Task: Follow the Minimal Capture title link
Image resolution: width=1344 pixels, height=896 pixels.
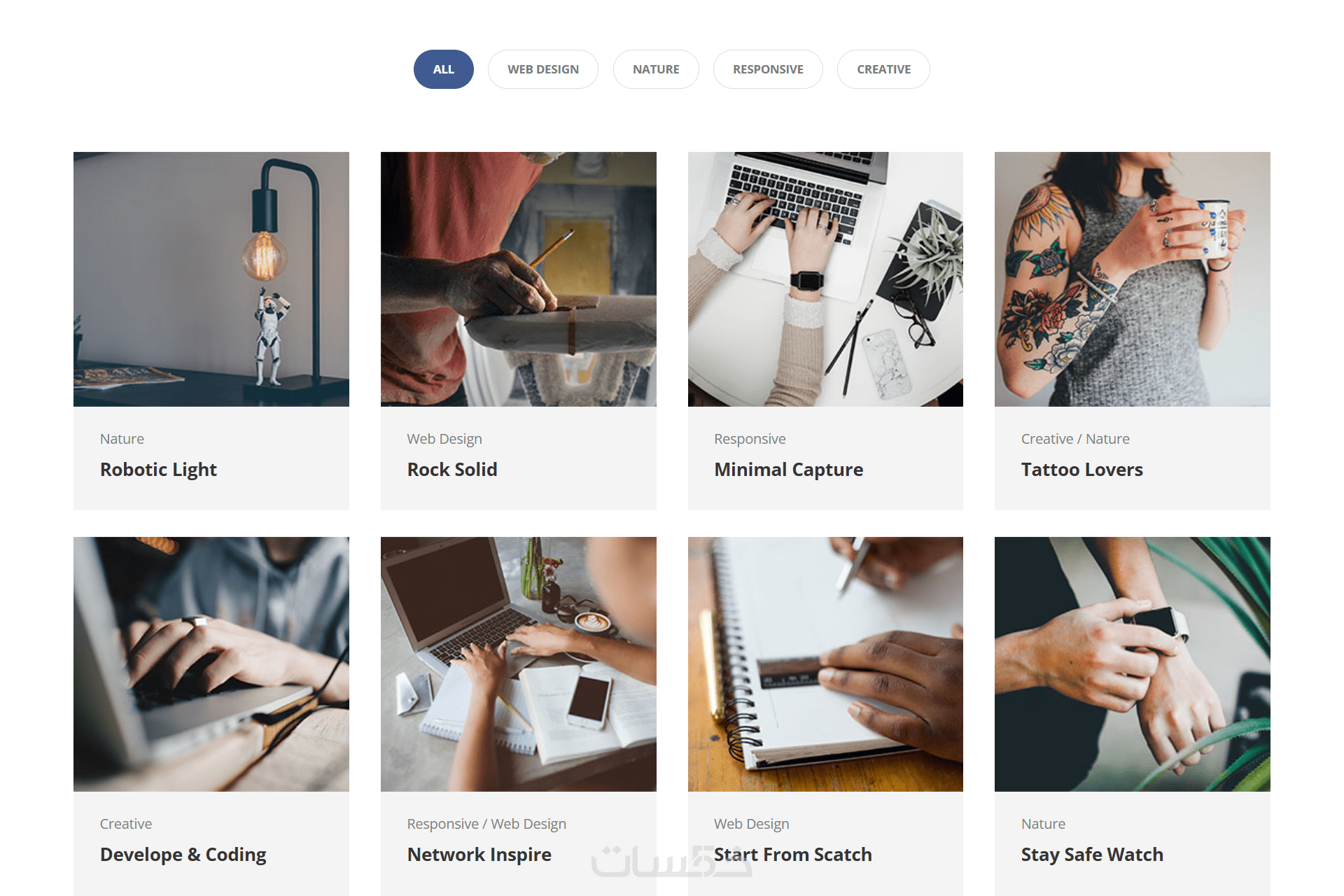Action: tap(789, 470)
